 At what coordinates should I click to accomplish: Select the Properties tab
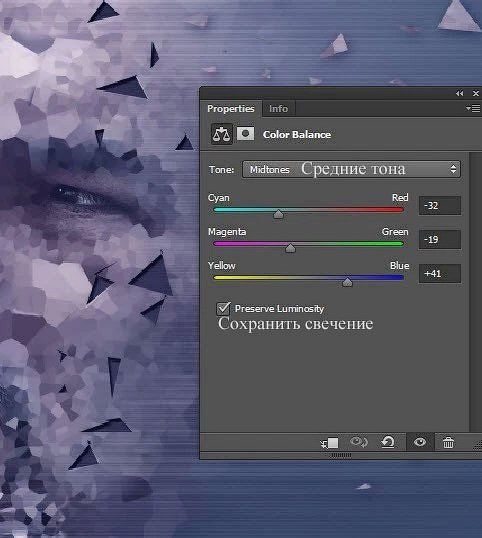tap(231, 109)
